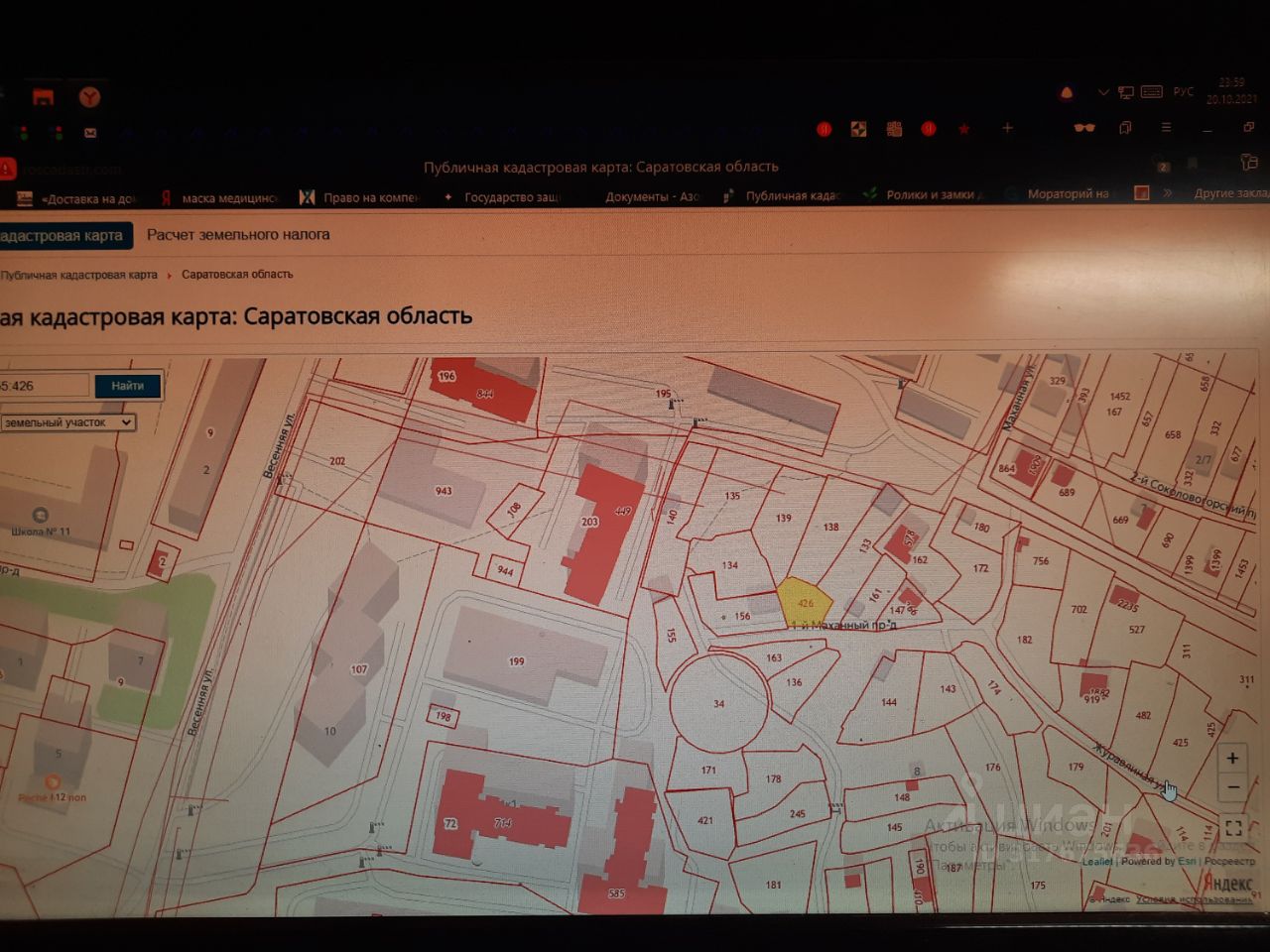This screenshot has width=1270, height=952.
Task: Open the 'Ролики и замки' bookmark
Action: point(922,195)
